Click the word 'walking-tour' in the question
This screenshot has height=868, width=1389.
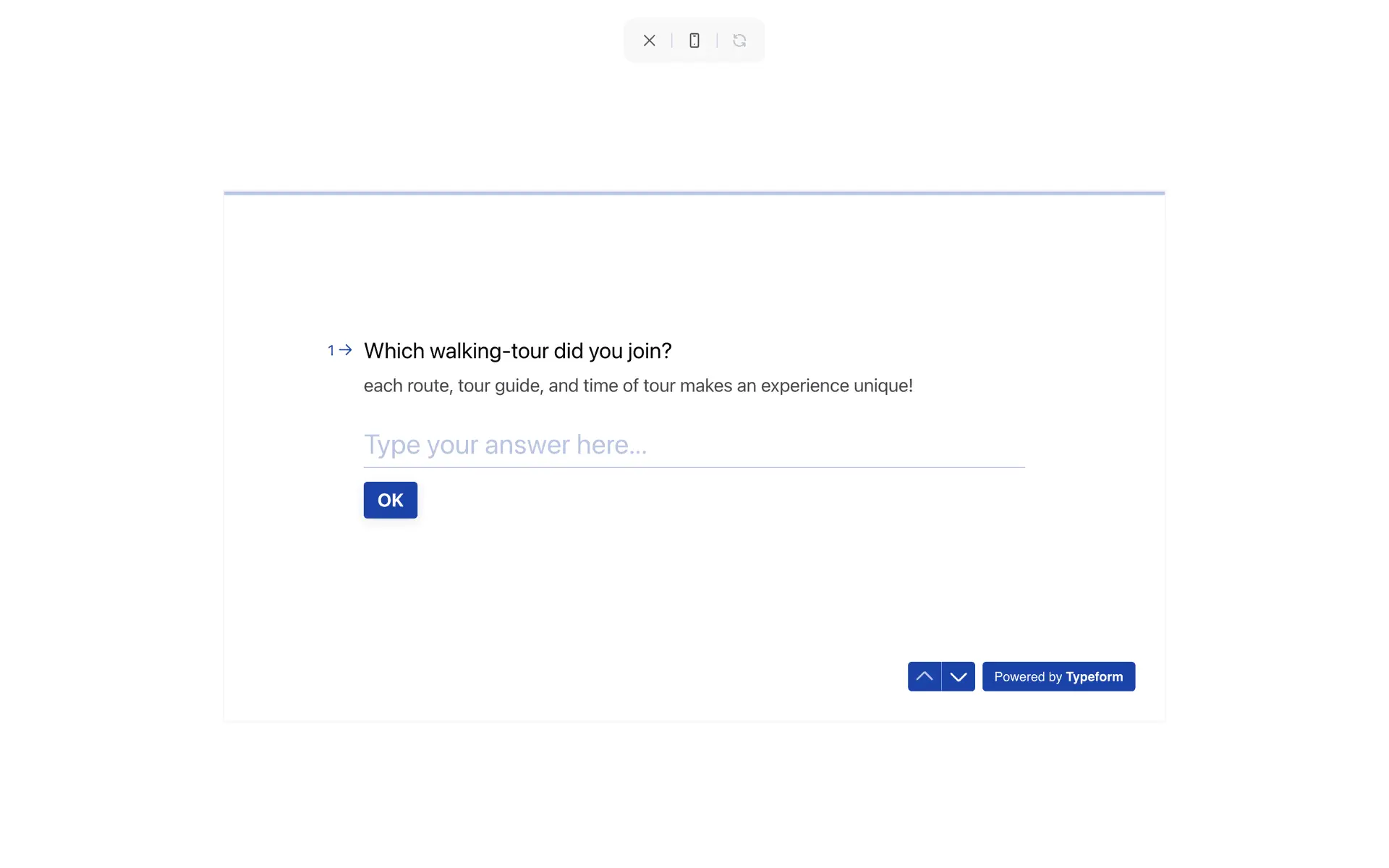[x=489, y=351]
